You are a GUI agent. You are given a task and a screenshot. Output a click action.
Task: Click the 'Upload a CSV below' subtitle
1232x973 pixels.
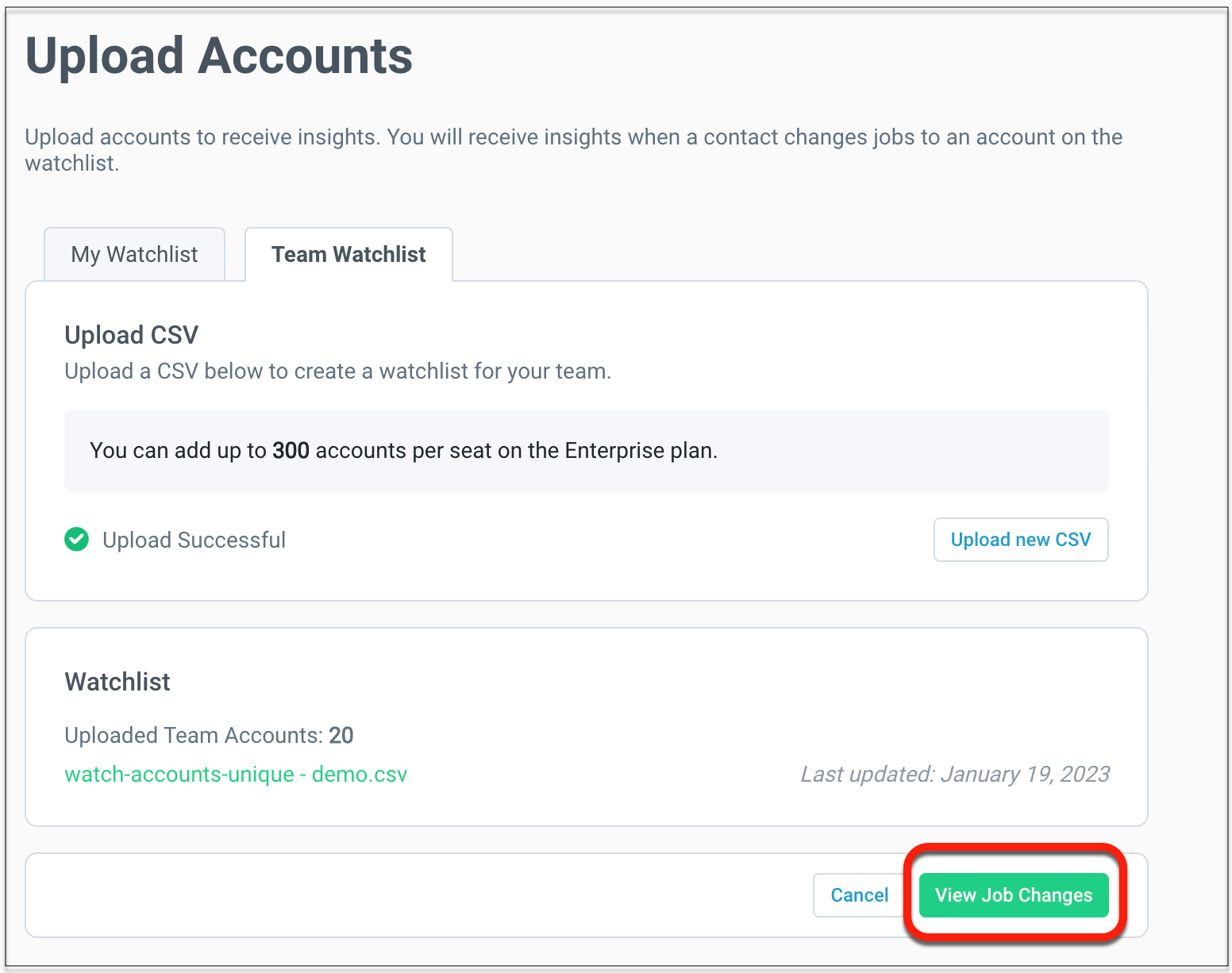click(x=338, y=371)
